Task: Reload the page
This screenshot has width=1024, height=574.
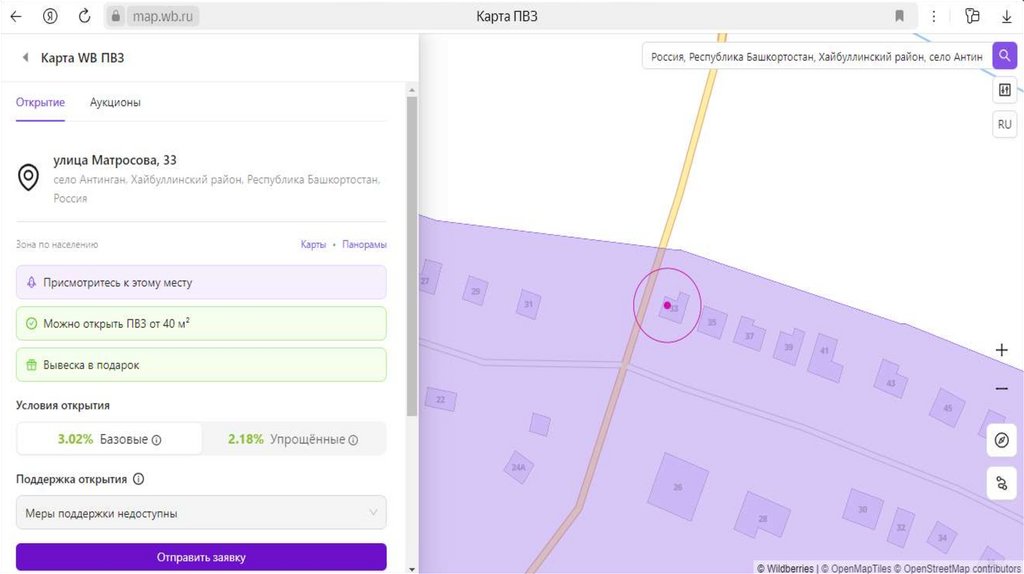Action: click(x=84, y=17)
